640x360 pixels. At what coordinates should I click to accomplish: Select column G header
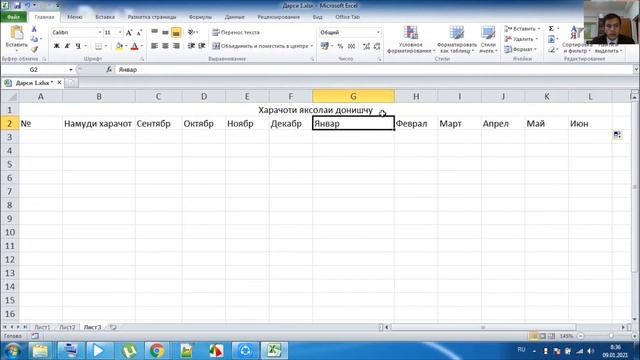pyautogui.click(x=353, y=96)
